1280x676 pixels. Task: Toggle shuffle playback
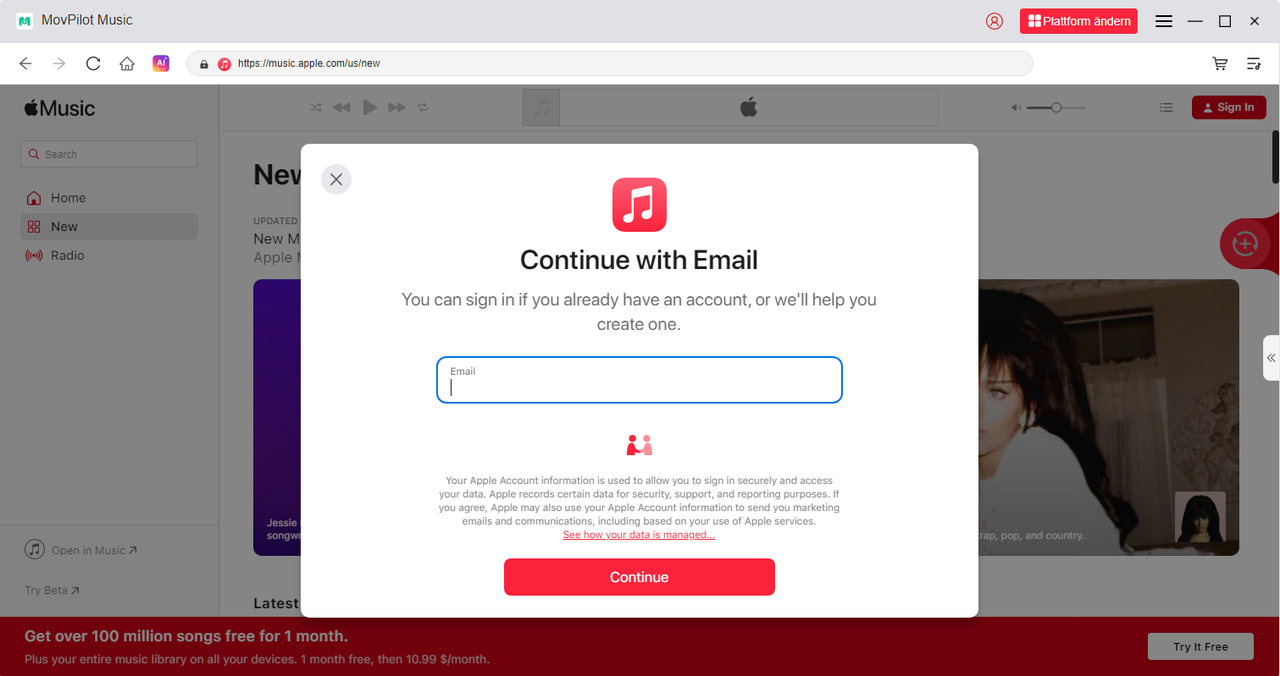[x=316, y=107]
